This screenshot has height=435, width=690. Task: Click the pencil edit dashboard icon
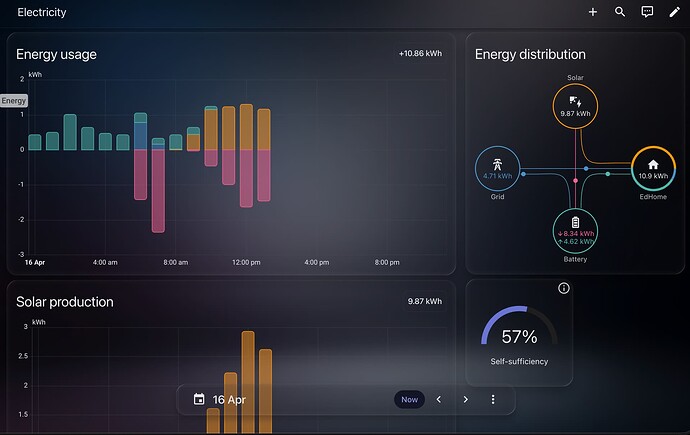point(674,12)
